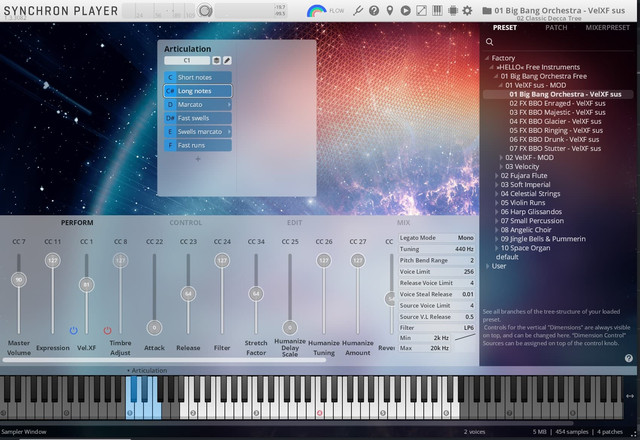Collapse the Factory tree node
Screen dimensions: 640x440
click(x=487, y=58)
